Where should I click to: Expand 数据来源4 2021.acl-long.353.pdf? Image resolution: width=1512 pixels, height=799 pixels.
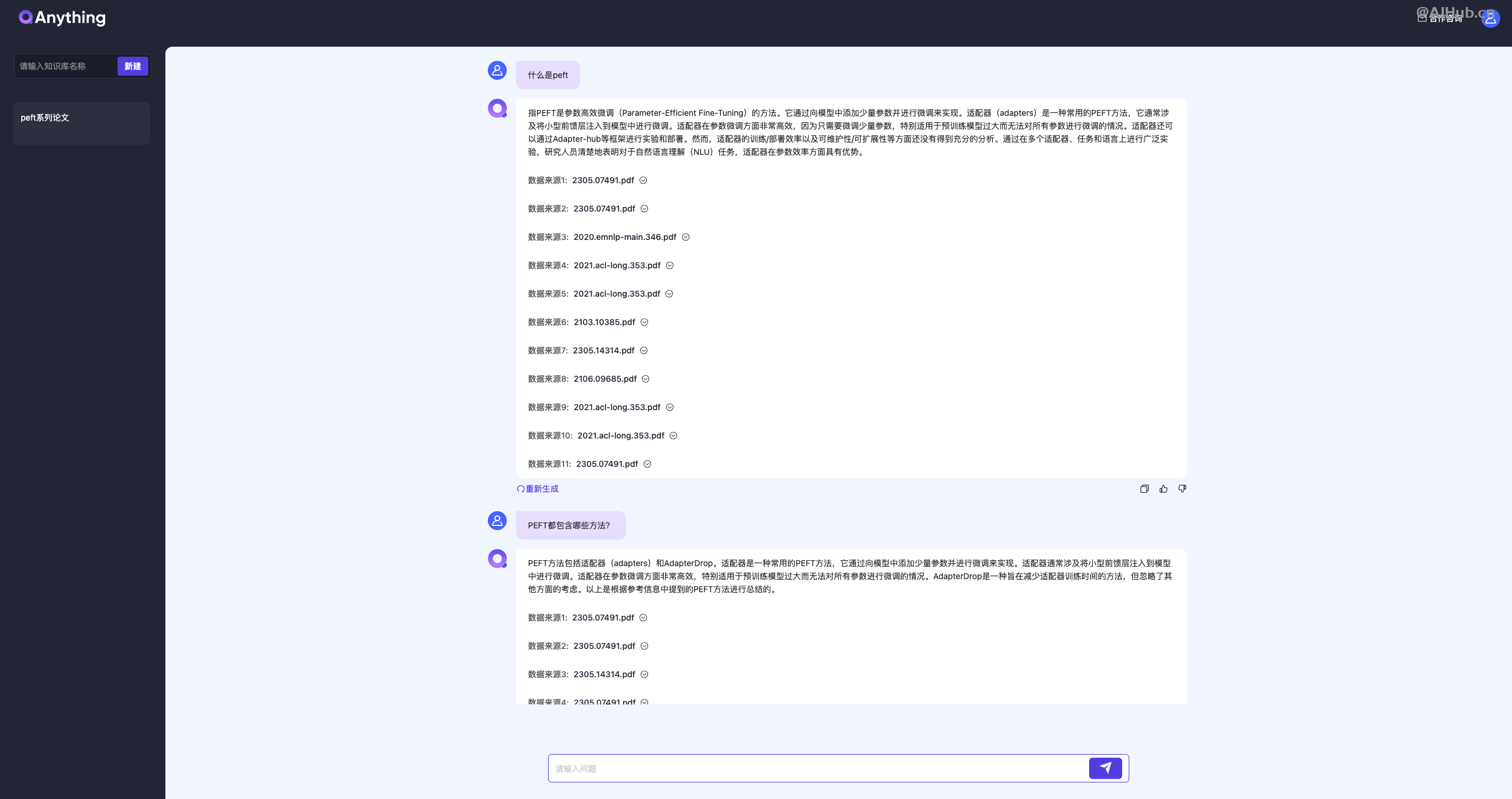pyautogui.click(x=670, y=265)
